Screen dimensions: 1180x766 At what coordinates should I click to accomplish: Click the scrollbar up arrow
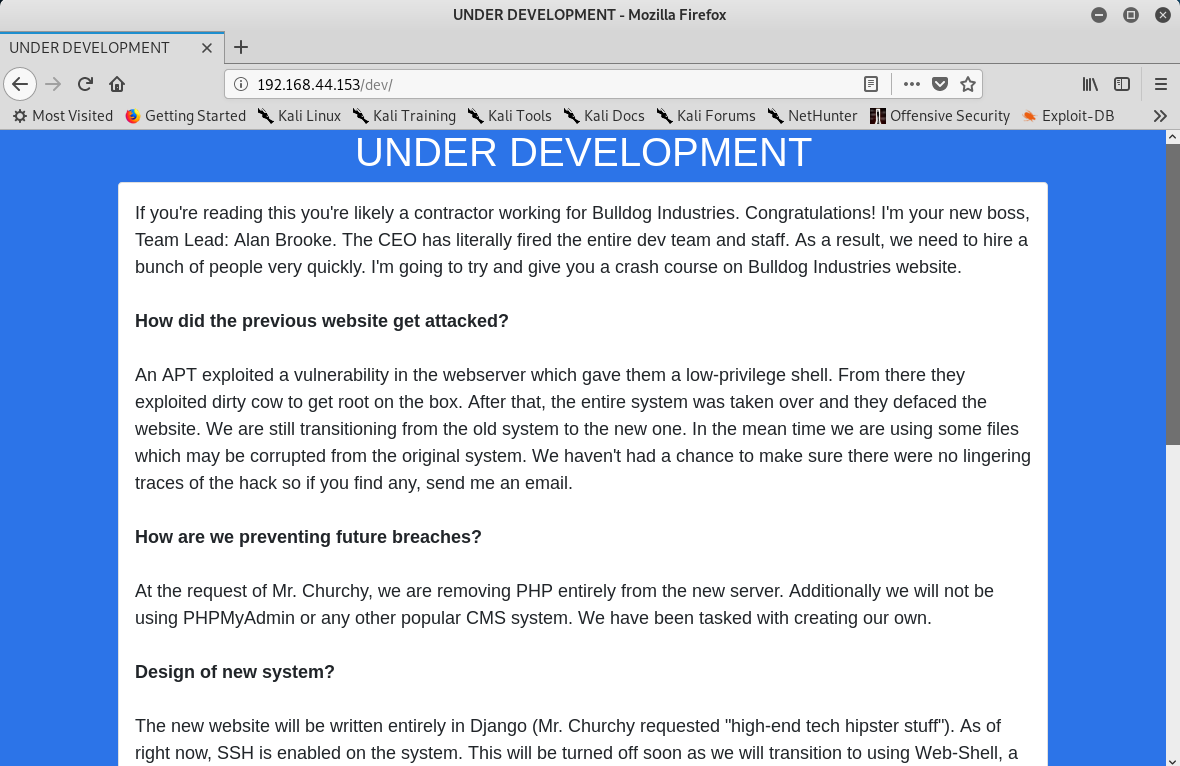coord(1172,137)
